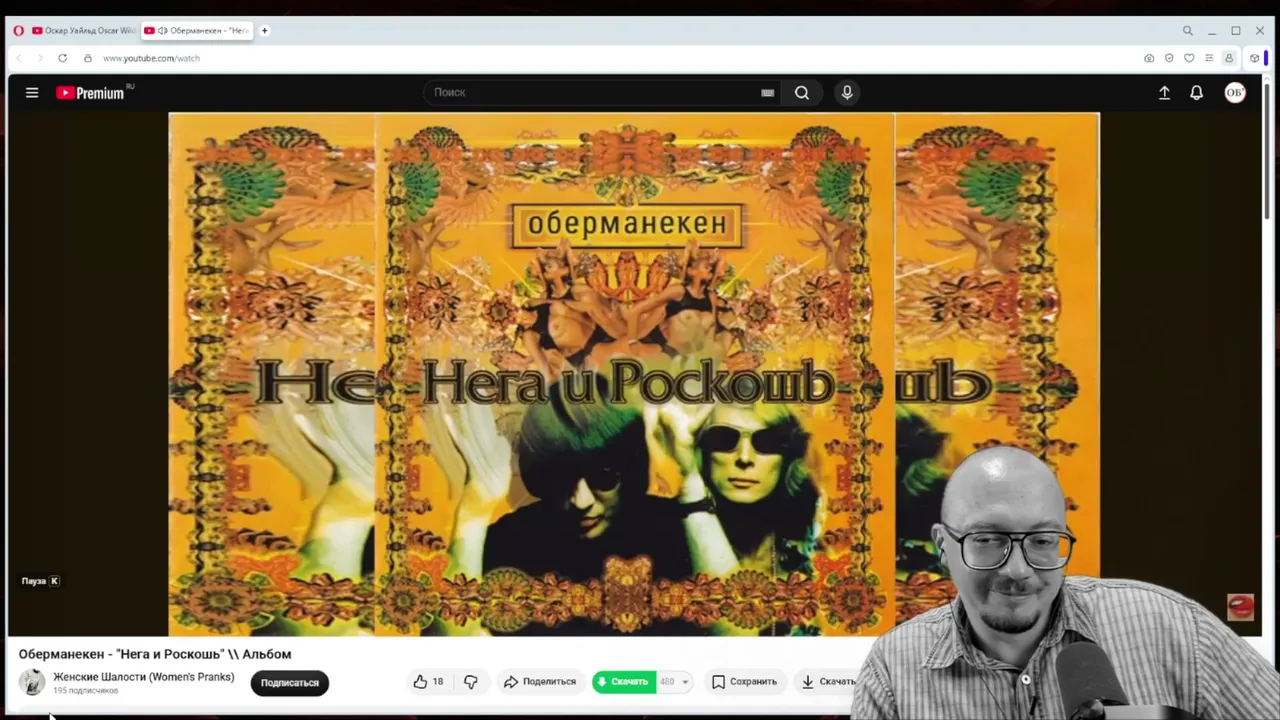
Task: Open the YouTube account avatar menu
Action: 1235,93
